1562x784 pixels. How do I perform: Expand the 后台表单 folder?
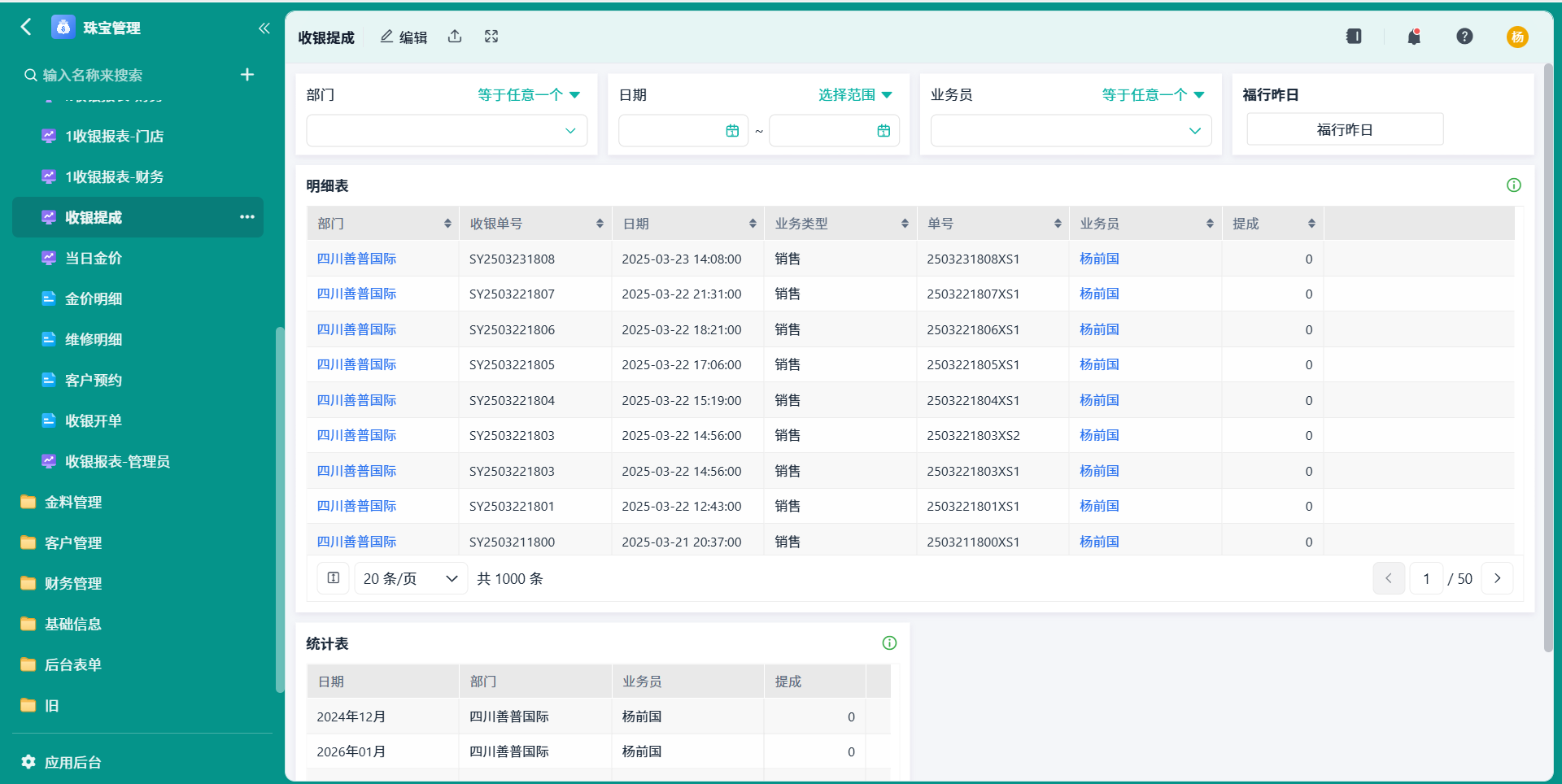(61, 664)
